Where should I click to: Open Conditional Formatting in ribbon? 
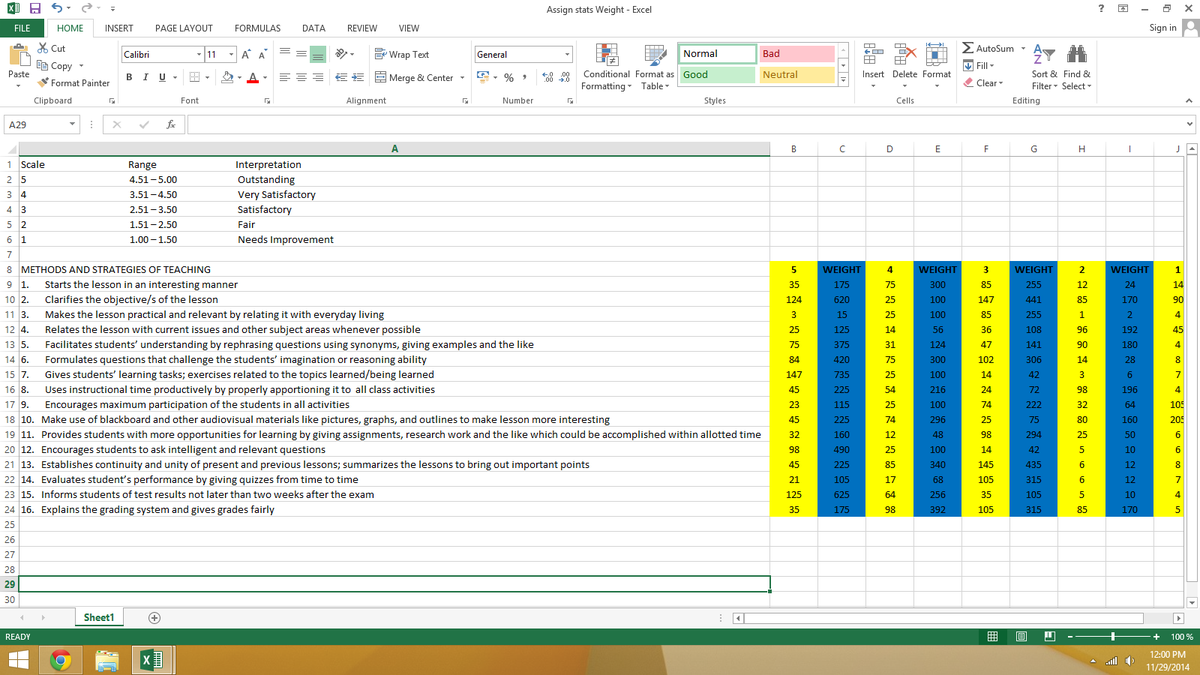pyautogui.click(x=606, y=67)
